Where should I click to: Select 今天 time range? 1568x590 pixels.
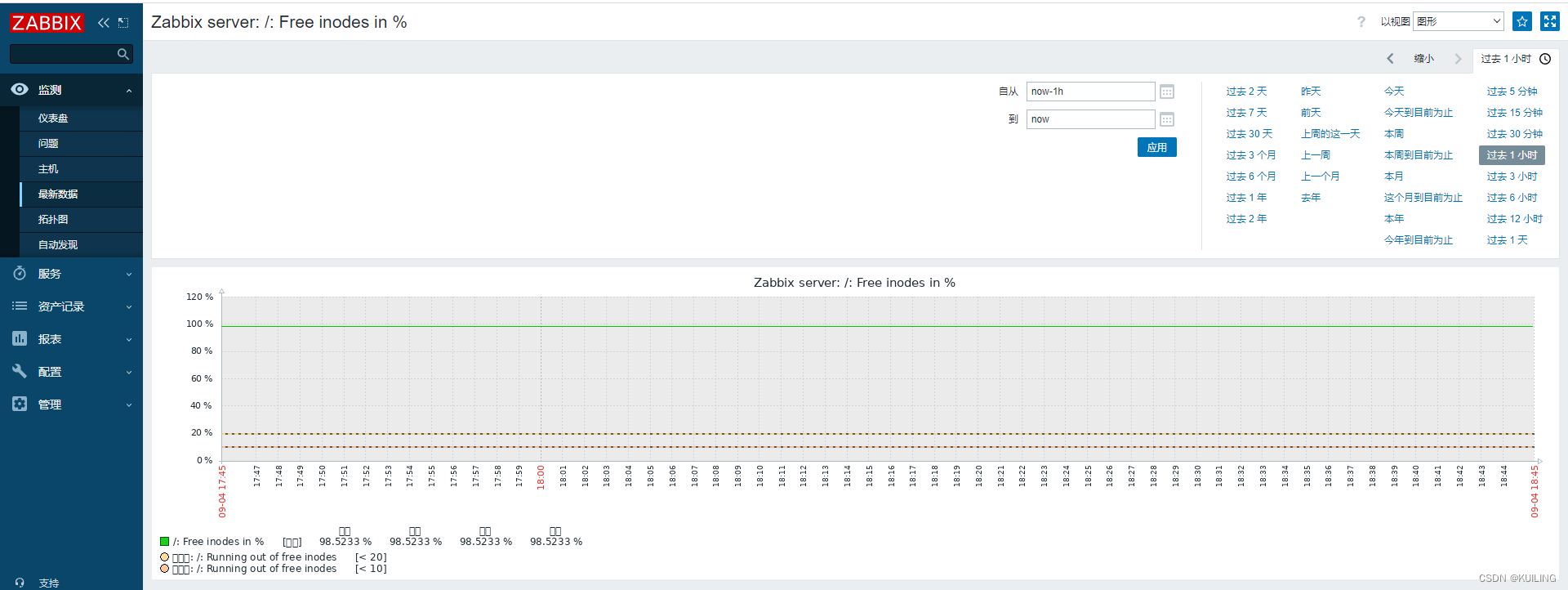click(1394, 92)
